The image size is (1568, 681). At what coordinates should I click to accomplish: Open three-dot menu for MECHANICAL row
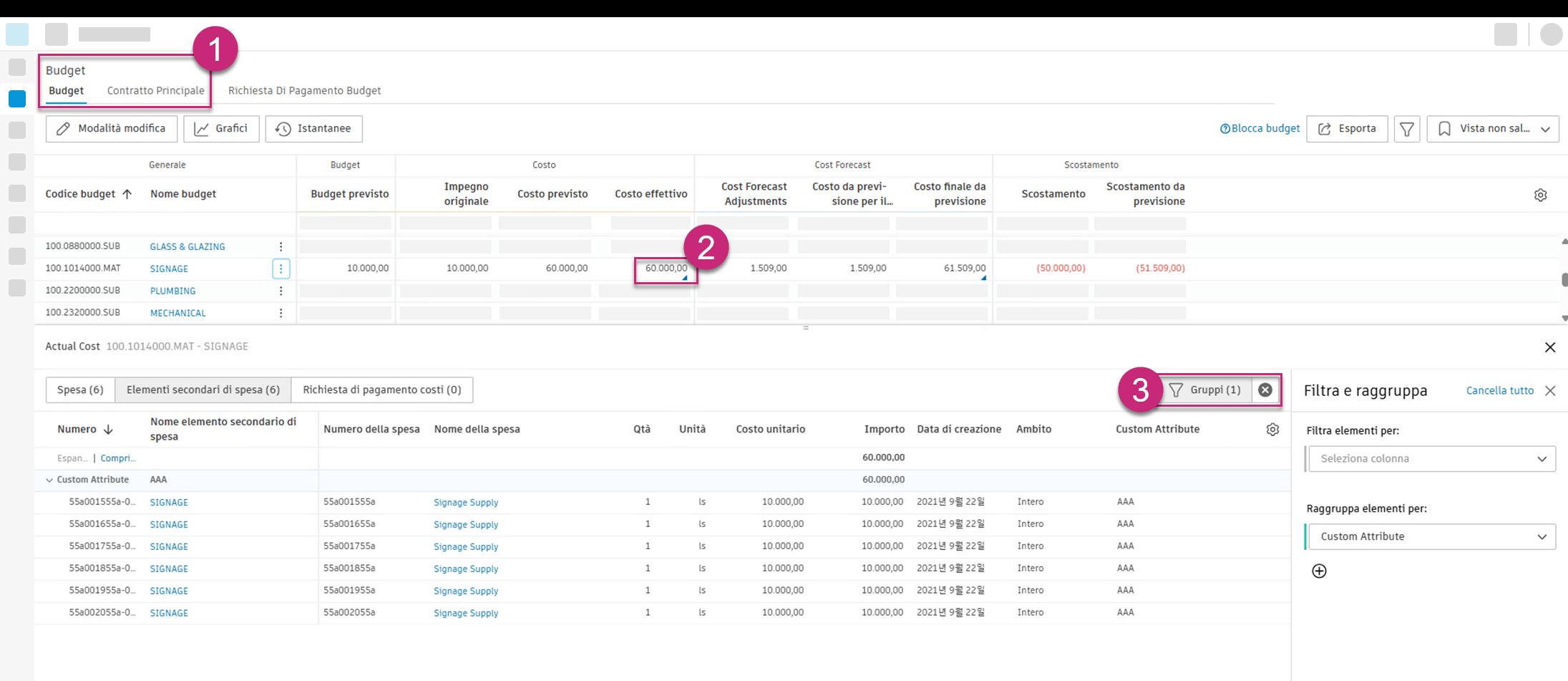281,313
